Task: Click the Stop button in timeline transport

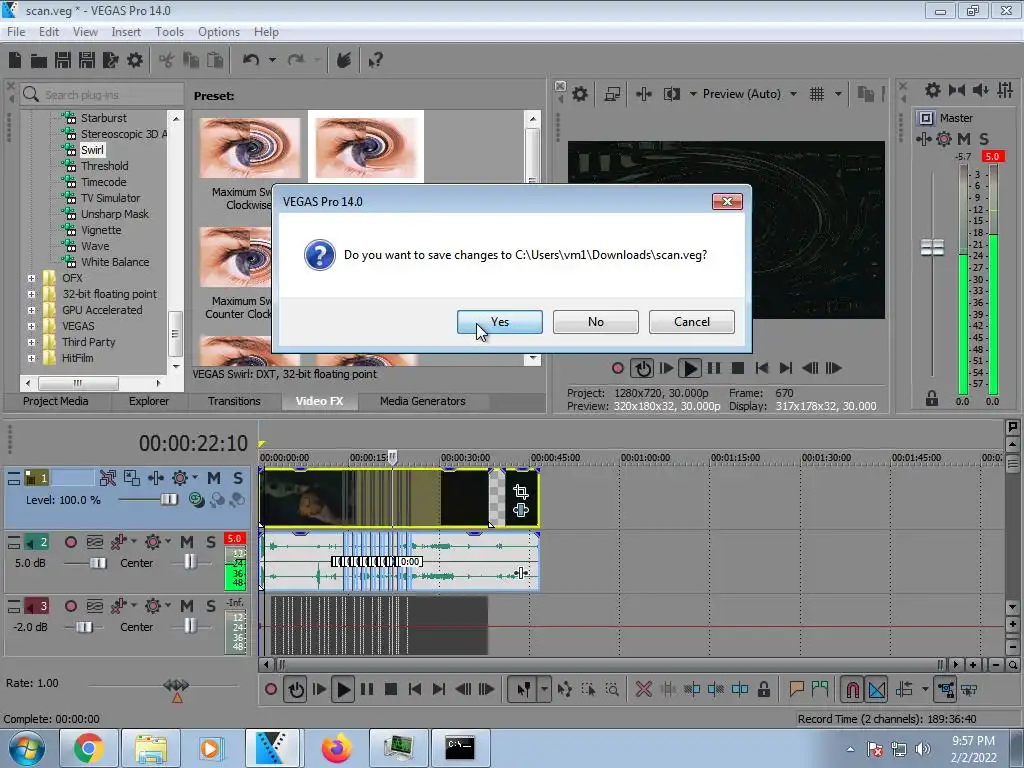Action: point(391,689)
